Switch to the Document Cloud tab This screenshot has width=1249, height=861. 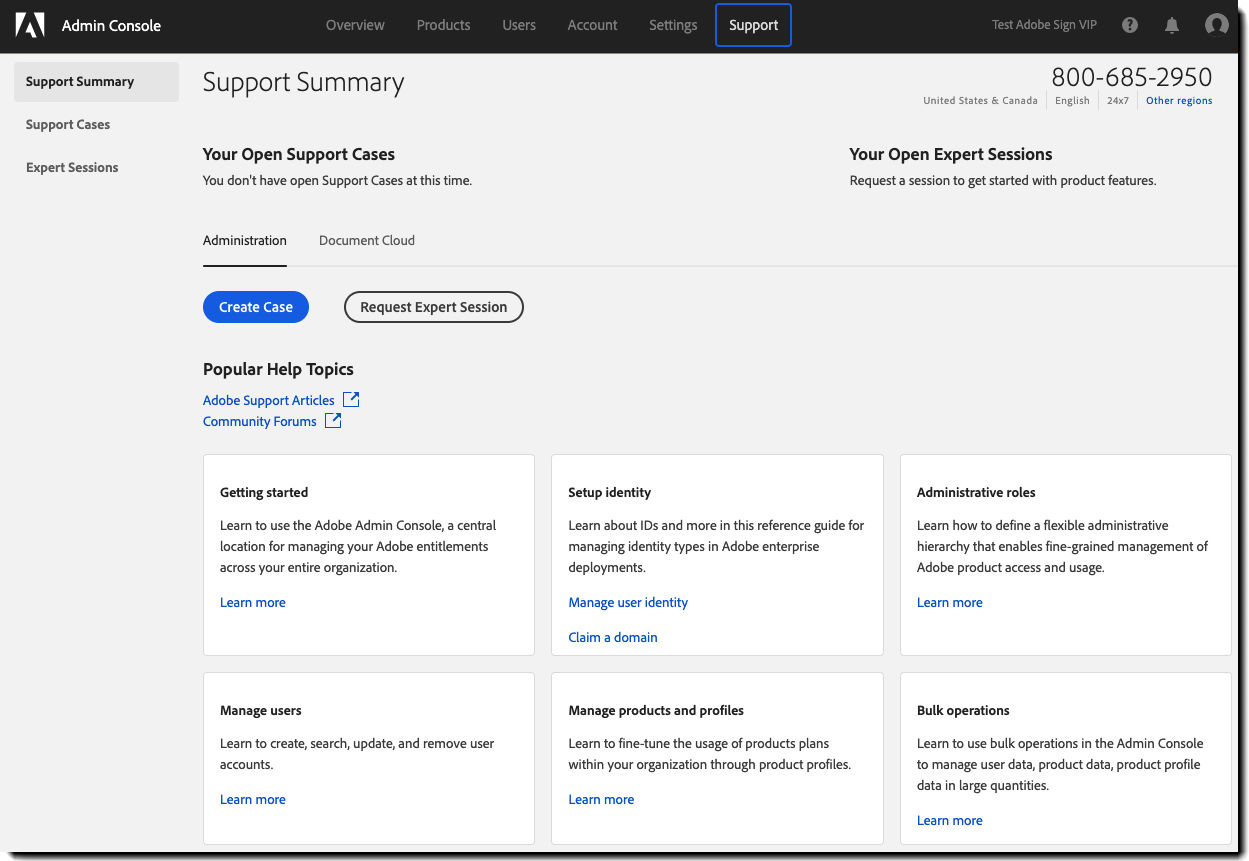pyautogui.click(x=367, y=240)
